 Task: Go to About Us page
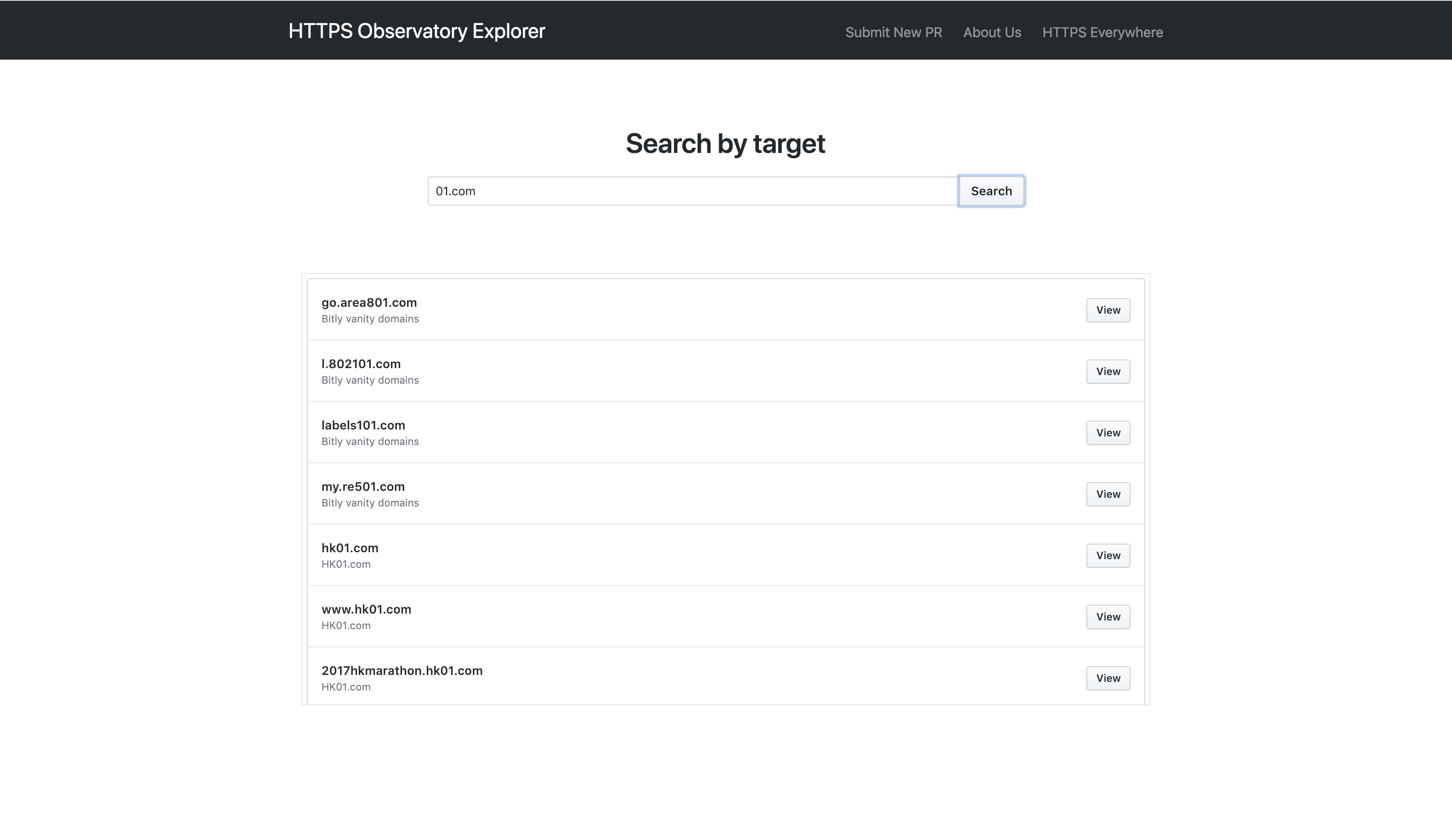pyautogui.click(x=992, y=32)
